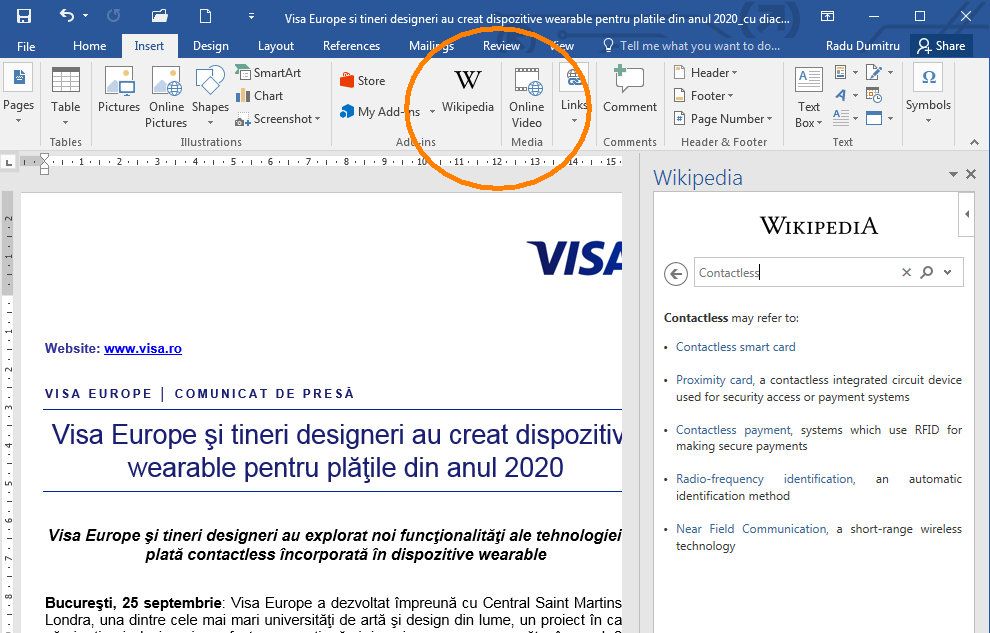Insert Online Pictures
Image resolution: width=990 pixels, height=633 pixels.
[166, 97]
